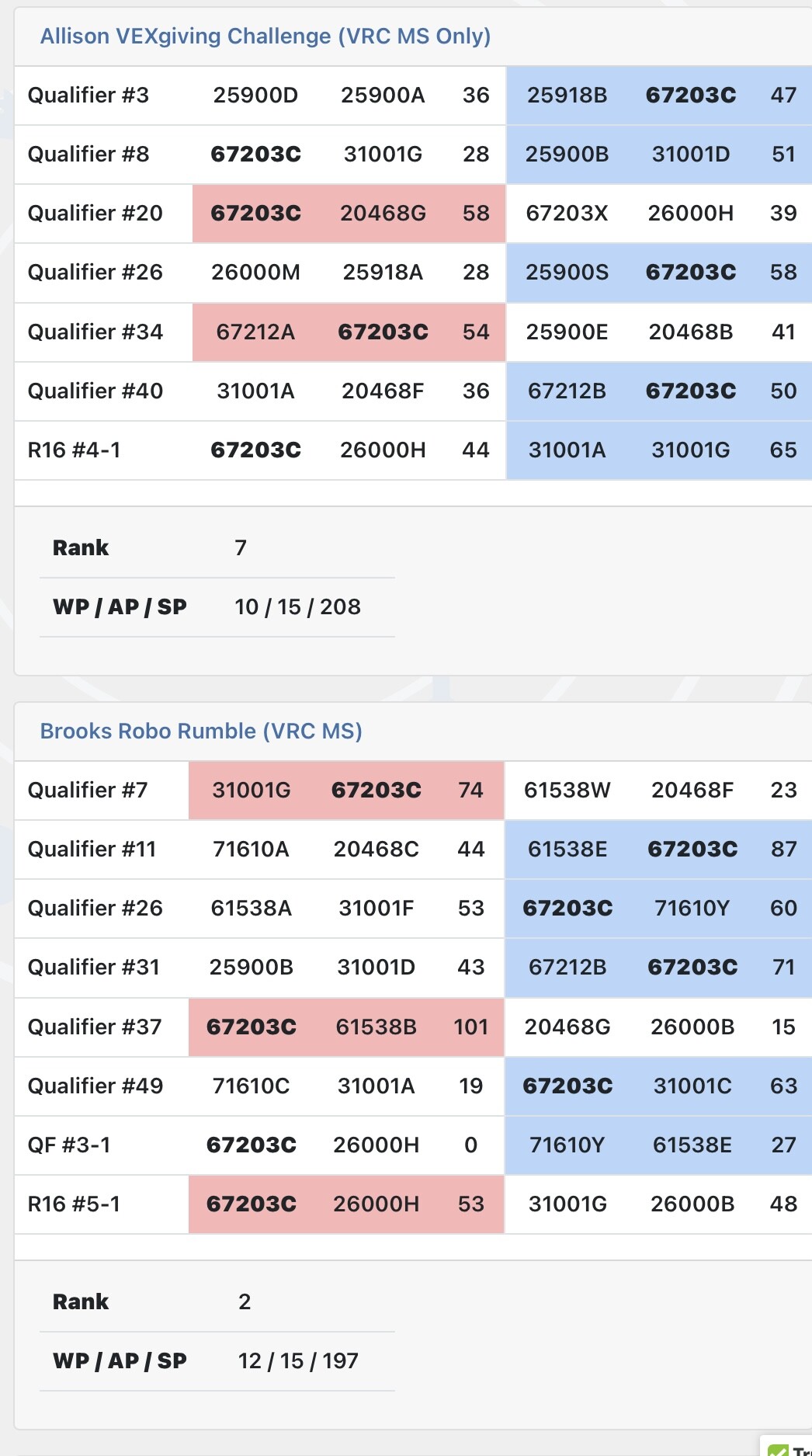Image resolution: width=812 pixels, height=1456 pixels.
Task: Open team 61538W in Brooks Qualifier #7
Action: pos(567,791)
